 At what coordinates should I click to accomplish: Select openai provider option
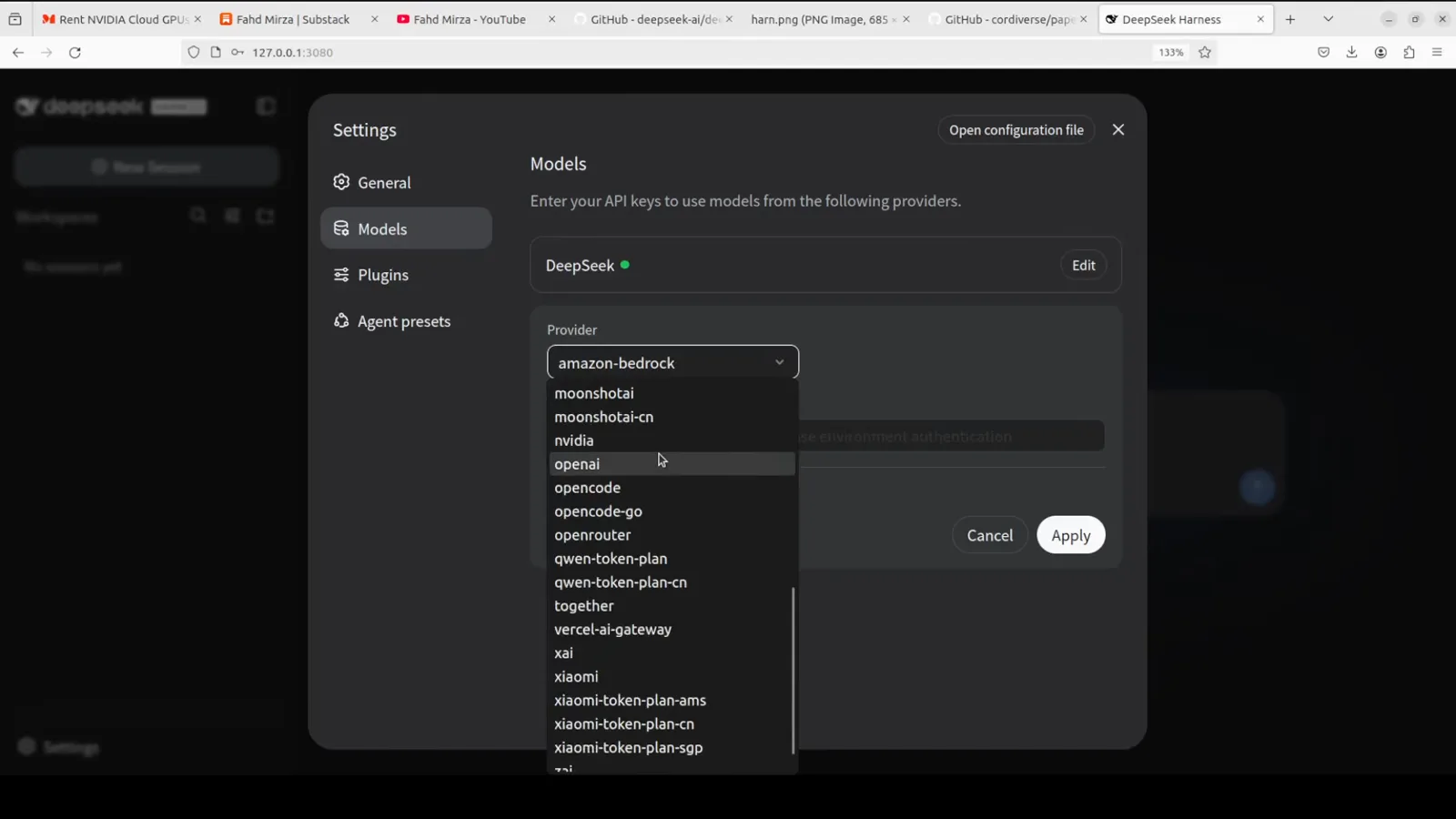(x=672, y=464)
